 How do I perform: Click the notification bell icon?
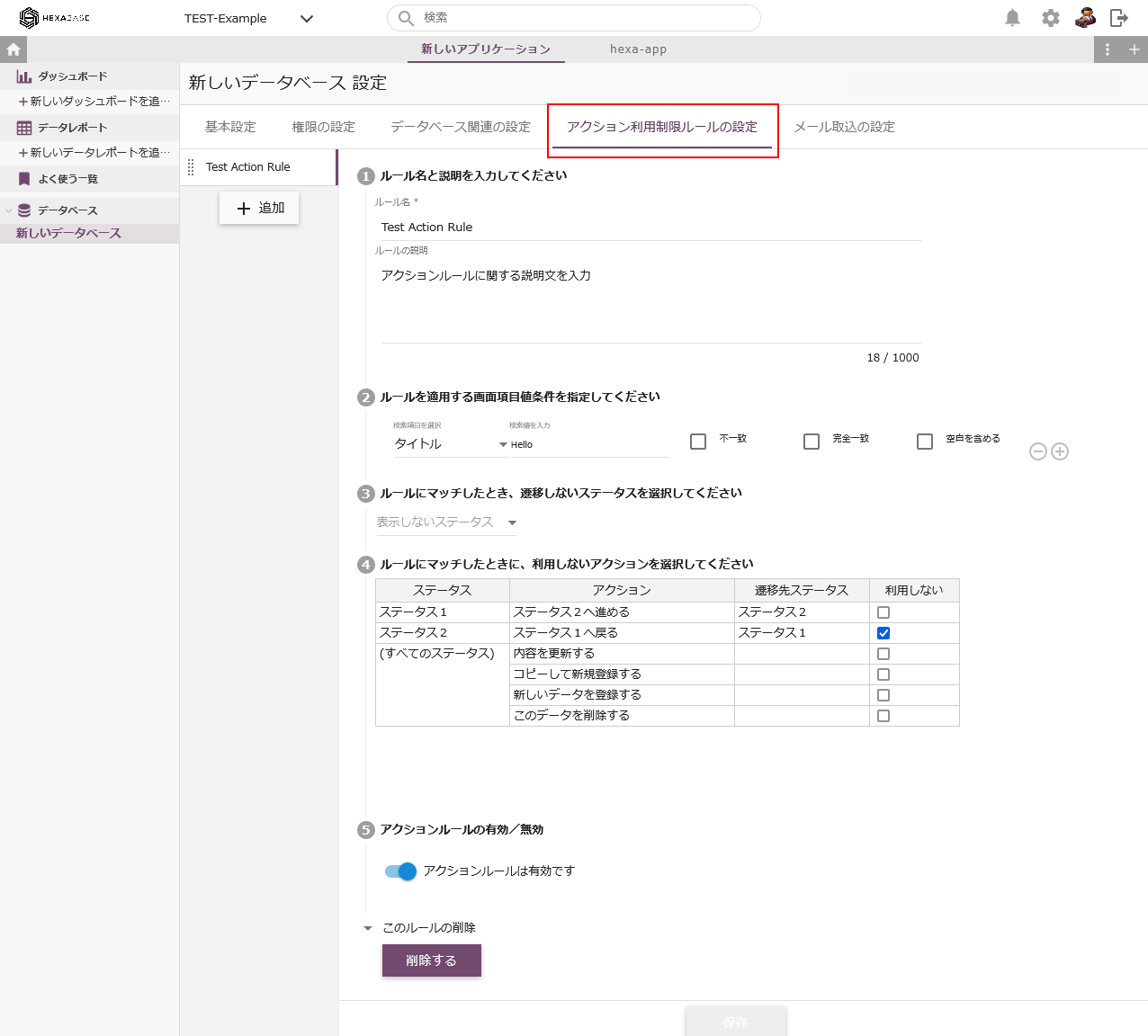(x=1011, y=17)
